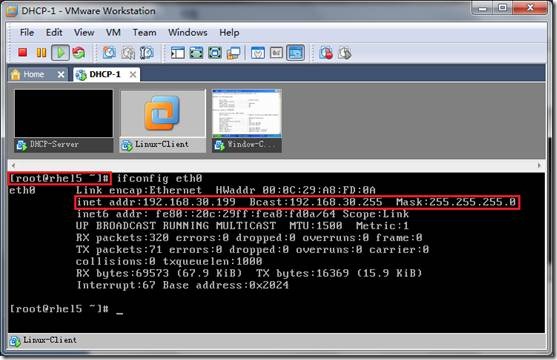
Task: Click the yellow Suspend VM button
Action: (41, 53)
